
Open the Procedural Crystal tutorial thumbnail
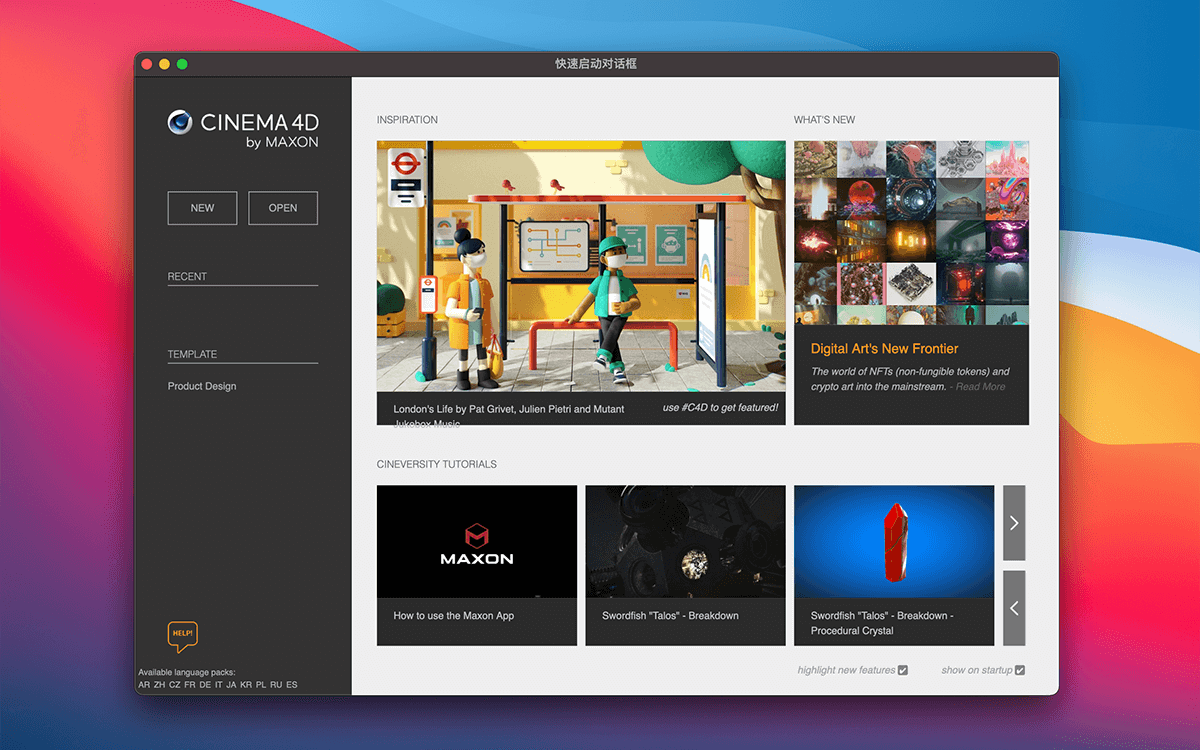coord(894,542)
